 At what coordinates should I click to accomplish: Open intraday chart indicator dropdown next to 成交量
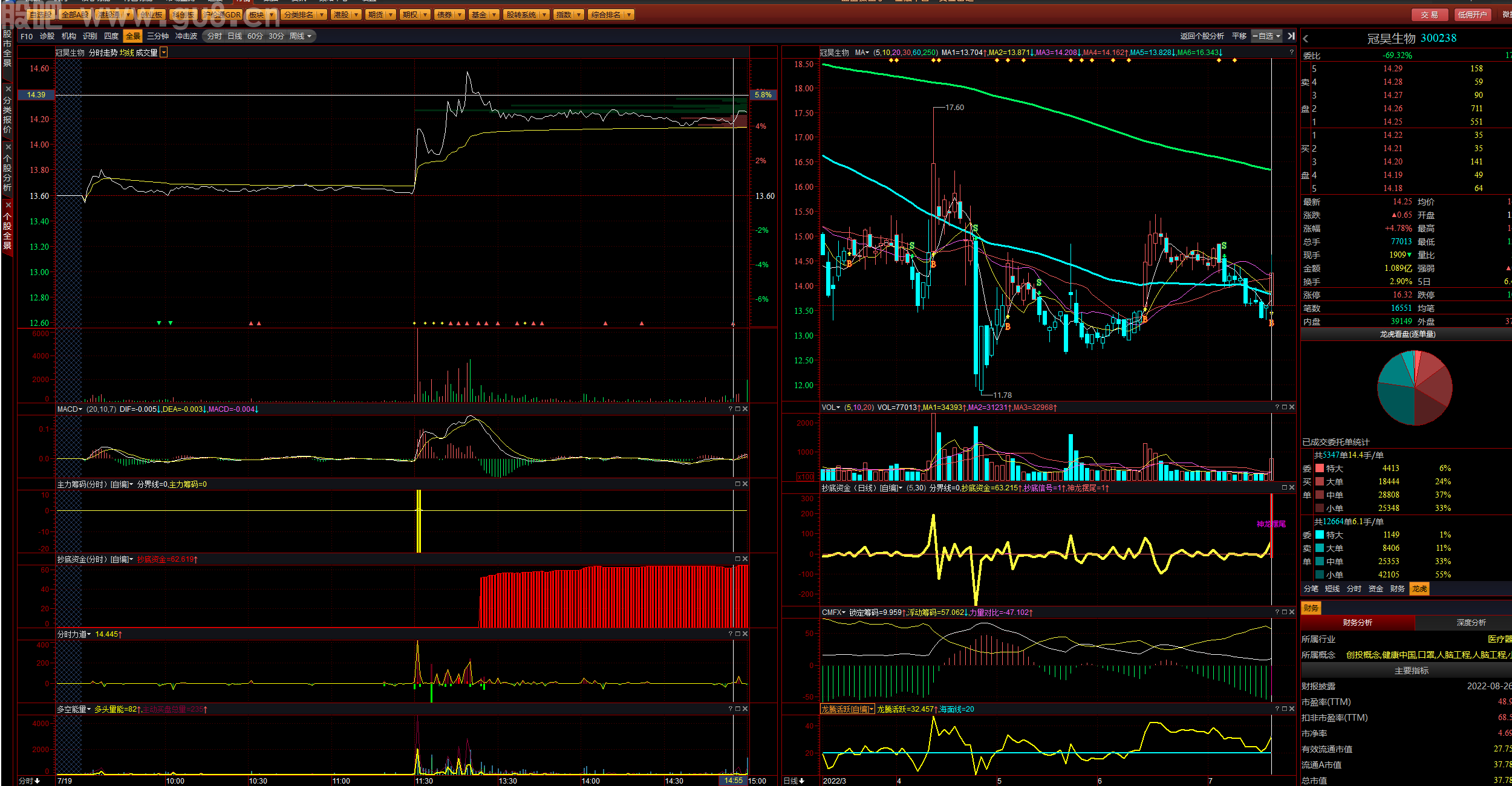(163, 53)
